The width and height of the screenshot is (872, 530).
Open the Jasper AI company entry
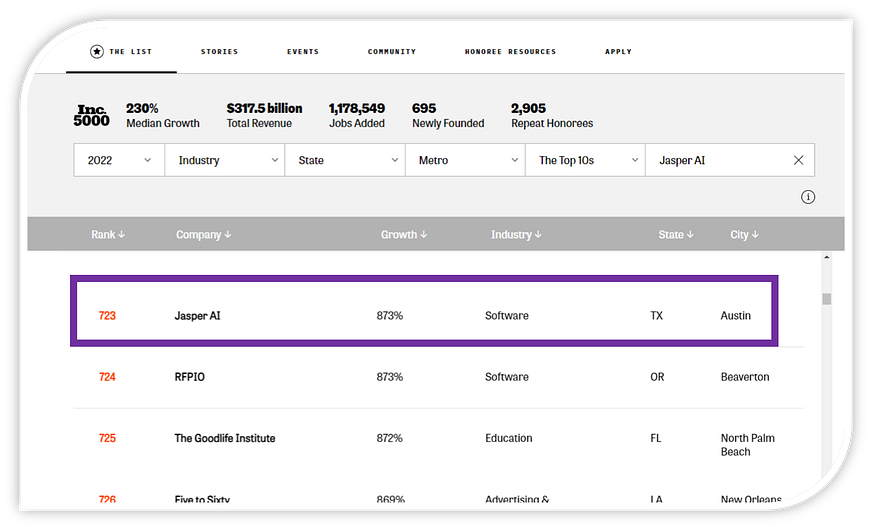[x=198, y=316]
